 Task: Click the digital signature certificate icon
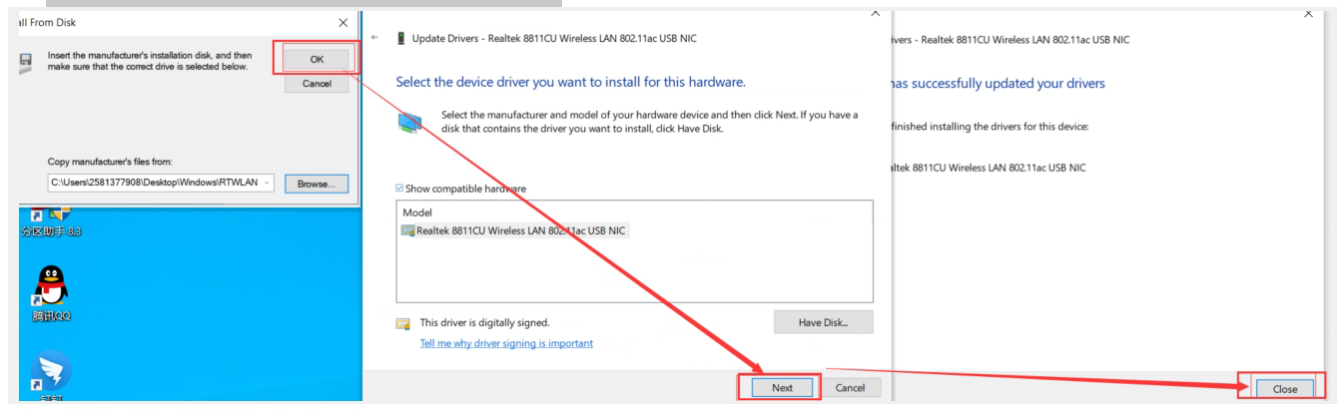coord(404,323)
